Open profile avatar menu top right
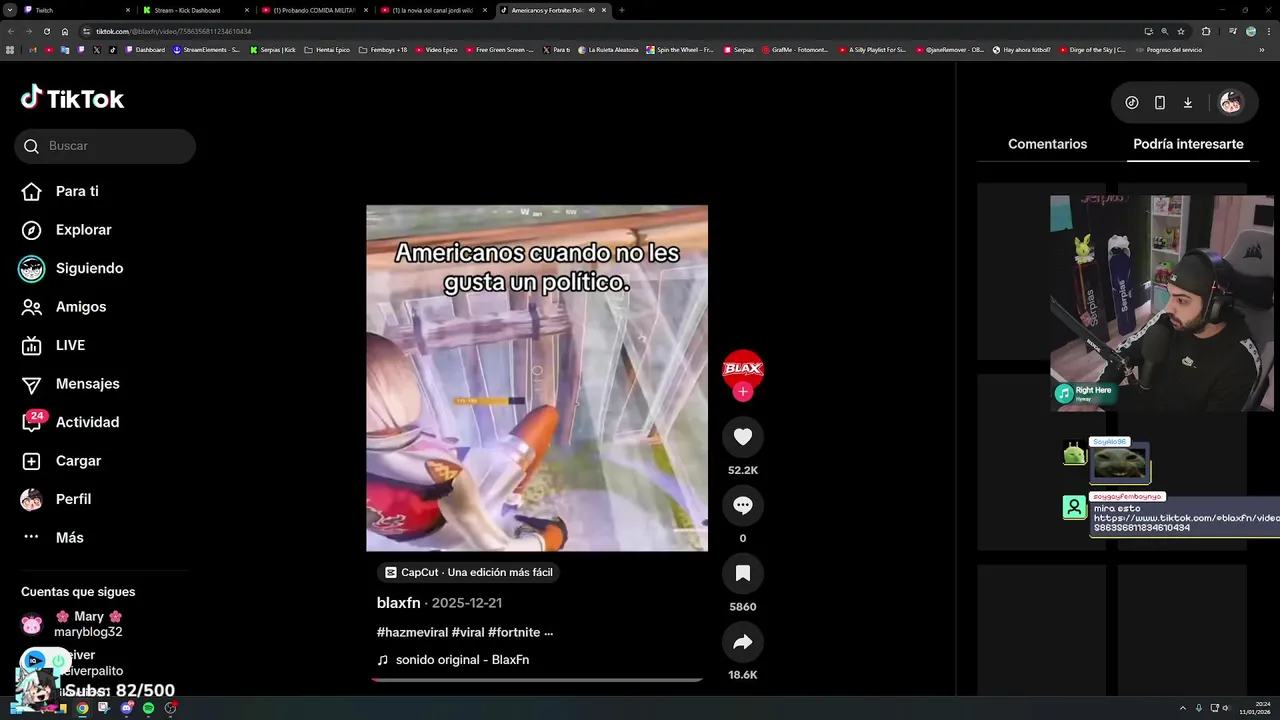 pos(1231,102)
